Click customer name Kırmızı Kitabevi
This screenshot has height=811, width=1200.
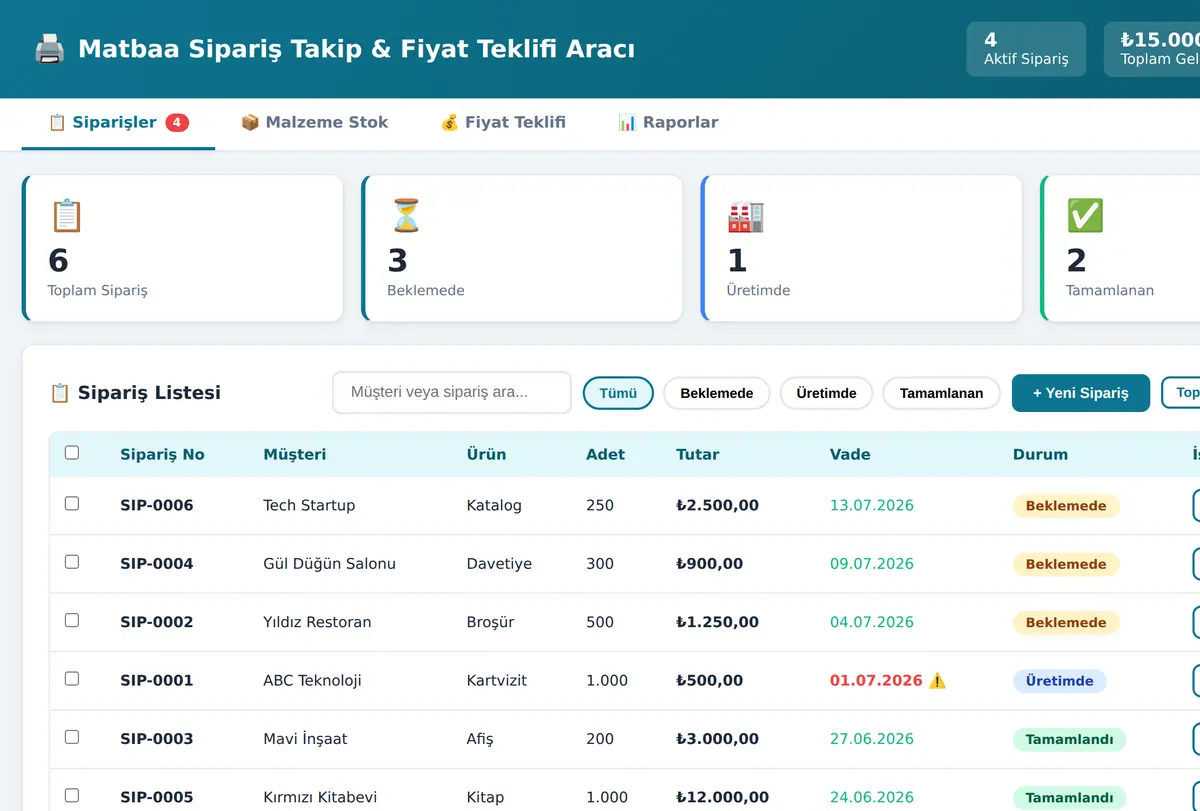(320, 797)
